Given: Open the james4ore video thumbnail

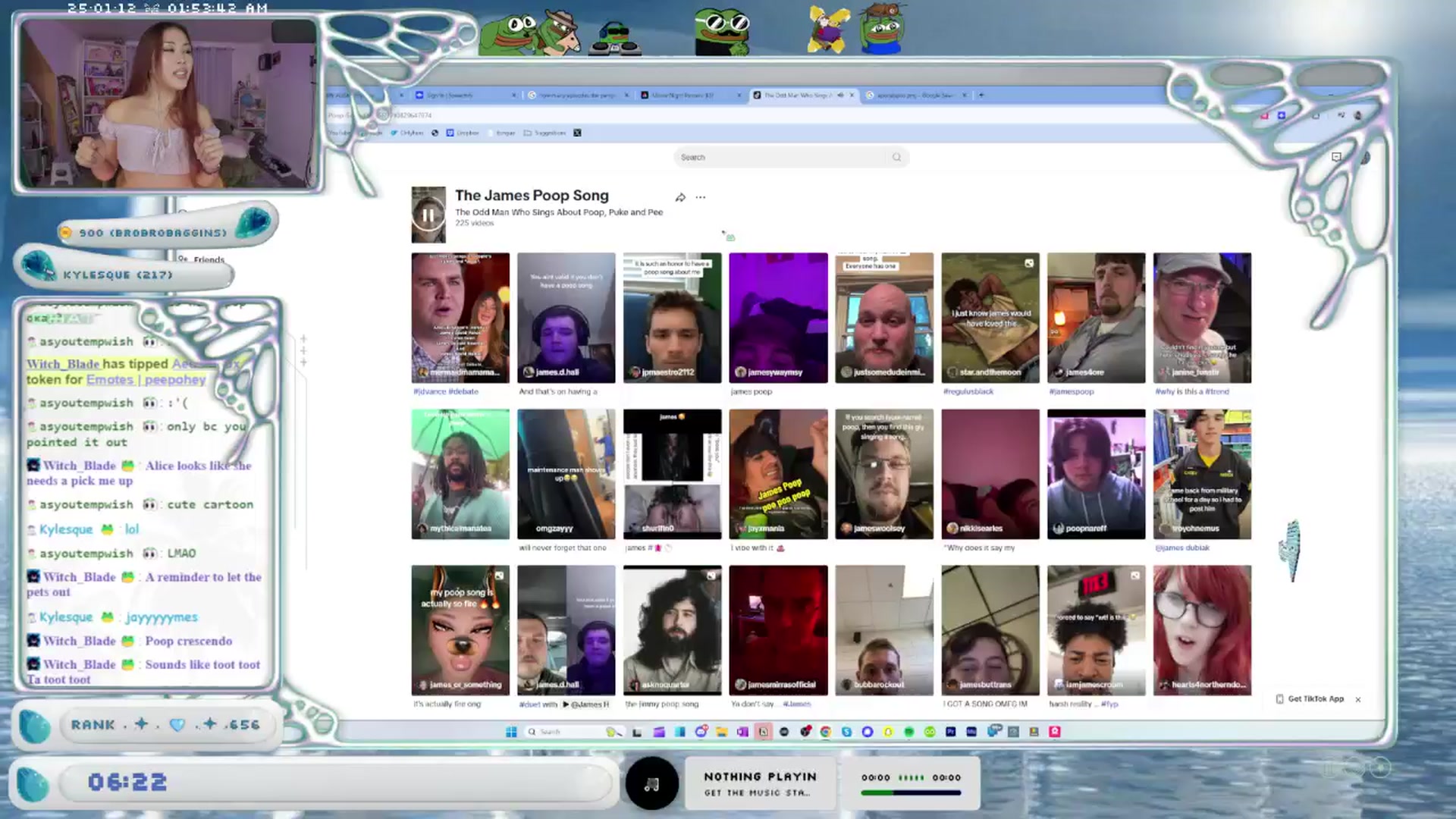Looking at the screenshot, I should coord(1097,318).
